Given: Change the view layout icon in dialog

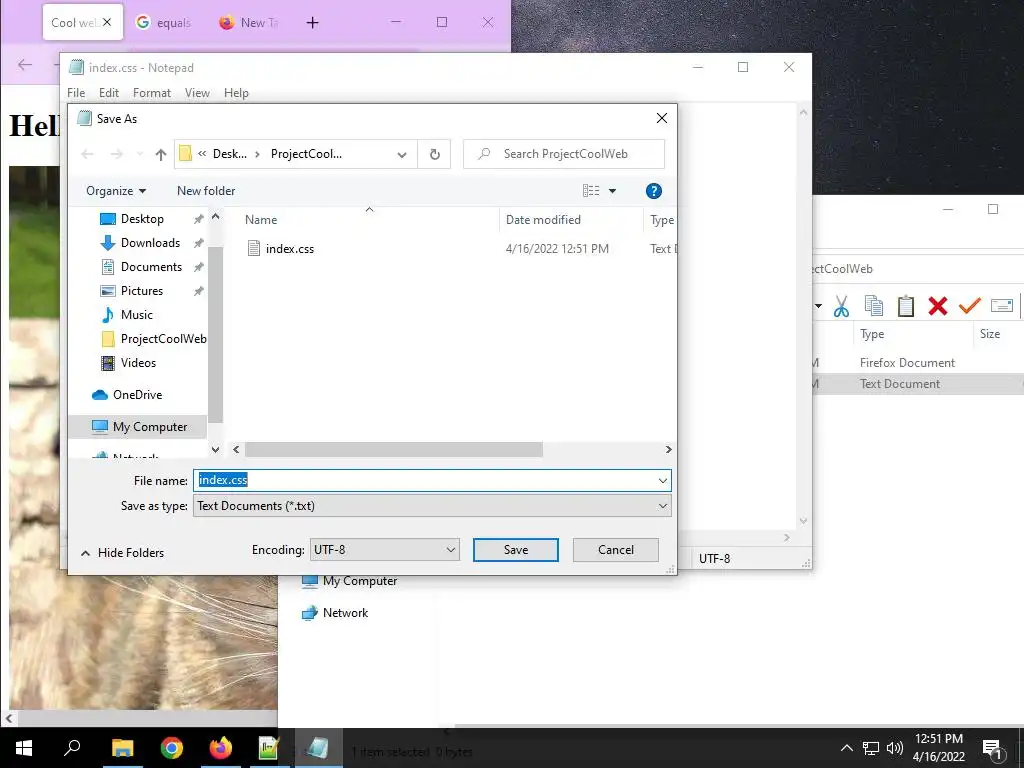Looking at the screenshot, I should click(591, 191).
